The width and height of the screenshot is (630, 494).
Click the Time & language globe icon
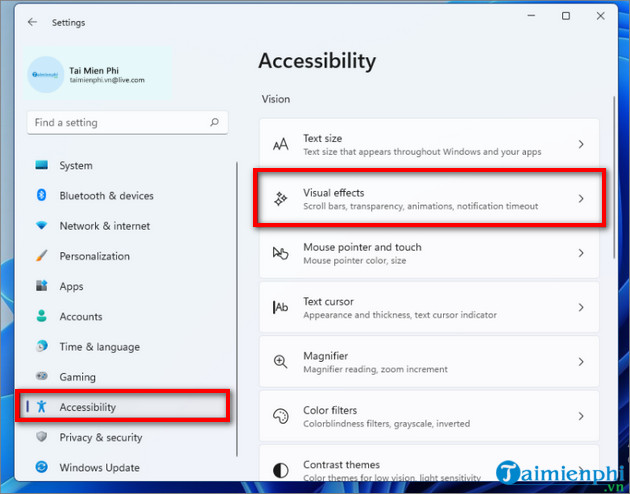click(x=41, y=346)
